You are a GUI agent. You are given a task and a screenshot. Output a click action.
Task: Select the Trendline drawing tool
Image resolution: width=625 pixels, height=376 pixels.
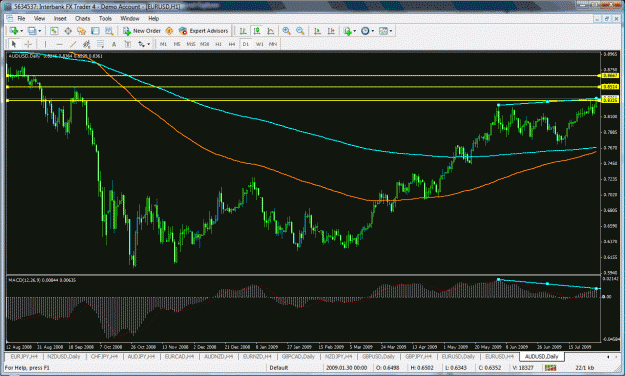[x=73, y=44]
